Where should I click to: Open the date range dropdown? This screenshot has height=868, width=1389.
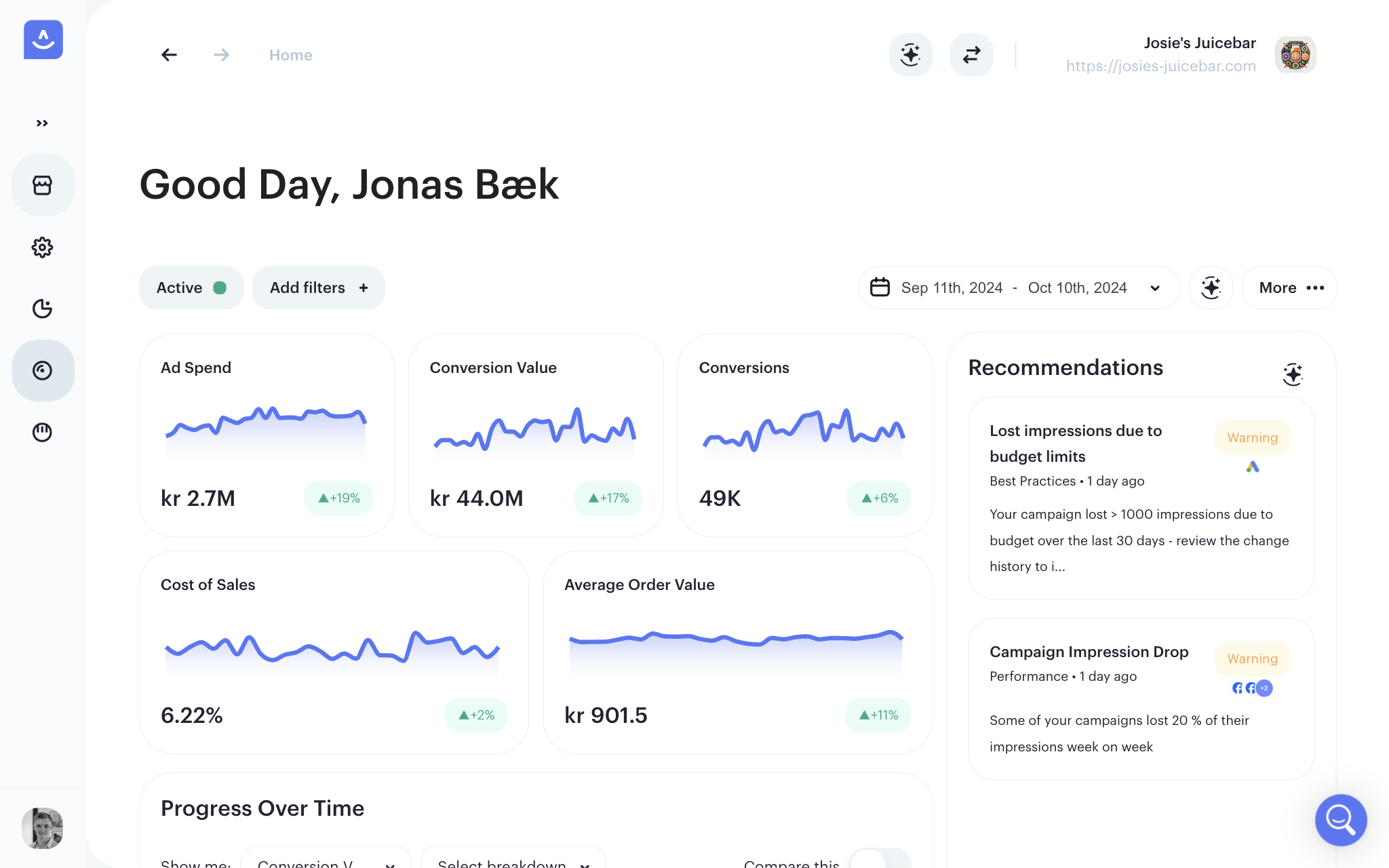(x=1018, y=288)
